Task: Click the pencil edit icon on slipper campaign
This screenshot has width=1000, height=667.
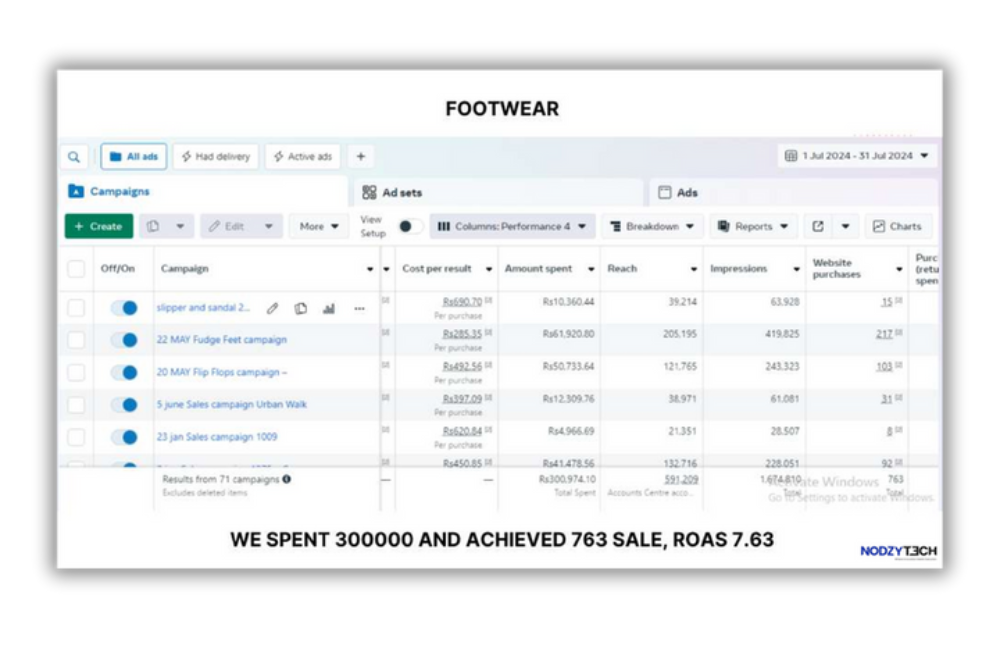Action: (272, 309)
